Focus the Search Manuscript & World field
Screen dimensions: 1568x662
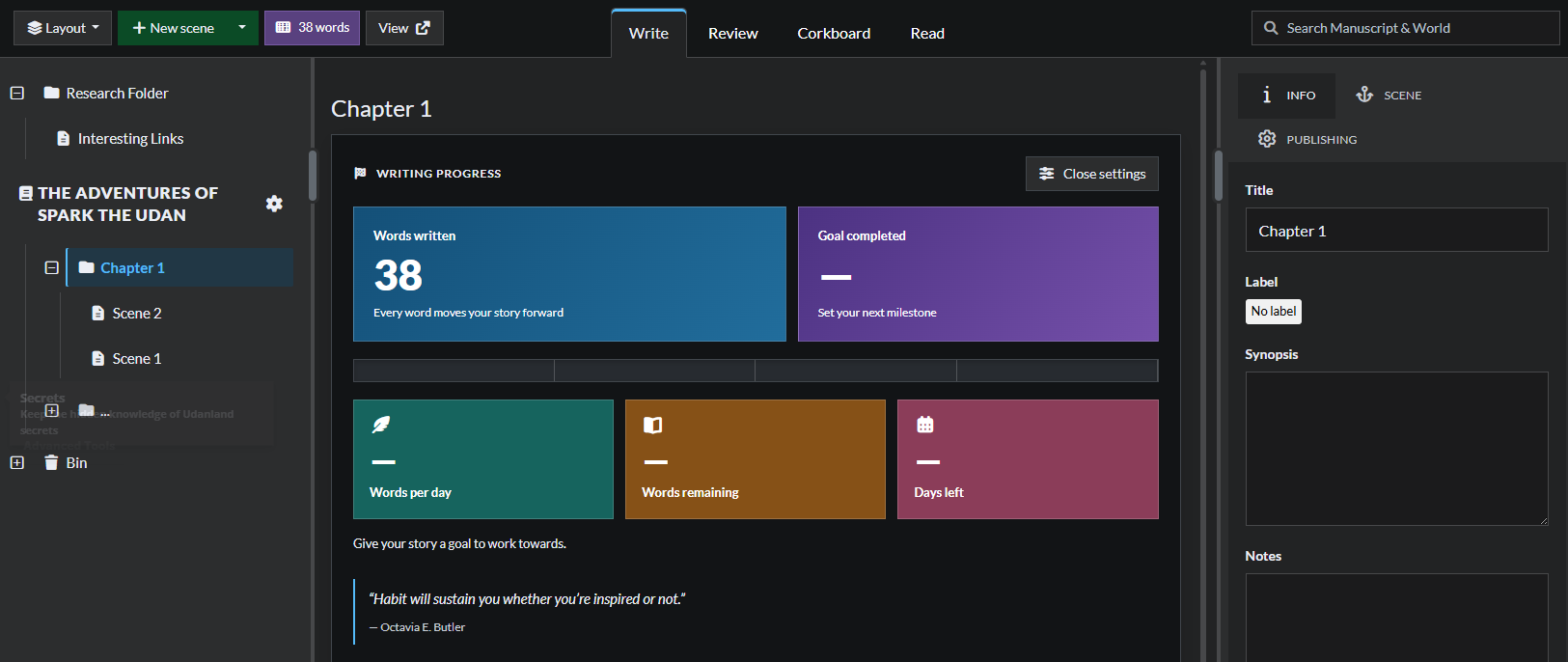(x=1405, y=28)
